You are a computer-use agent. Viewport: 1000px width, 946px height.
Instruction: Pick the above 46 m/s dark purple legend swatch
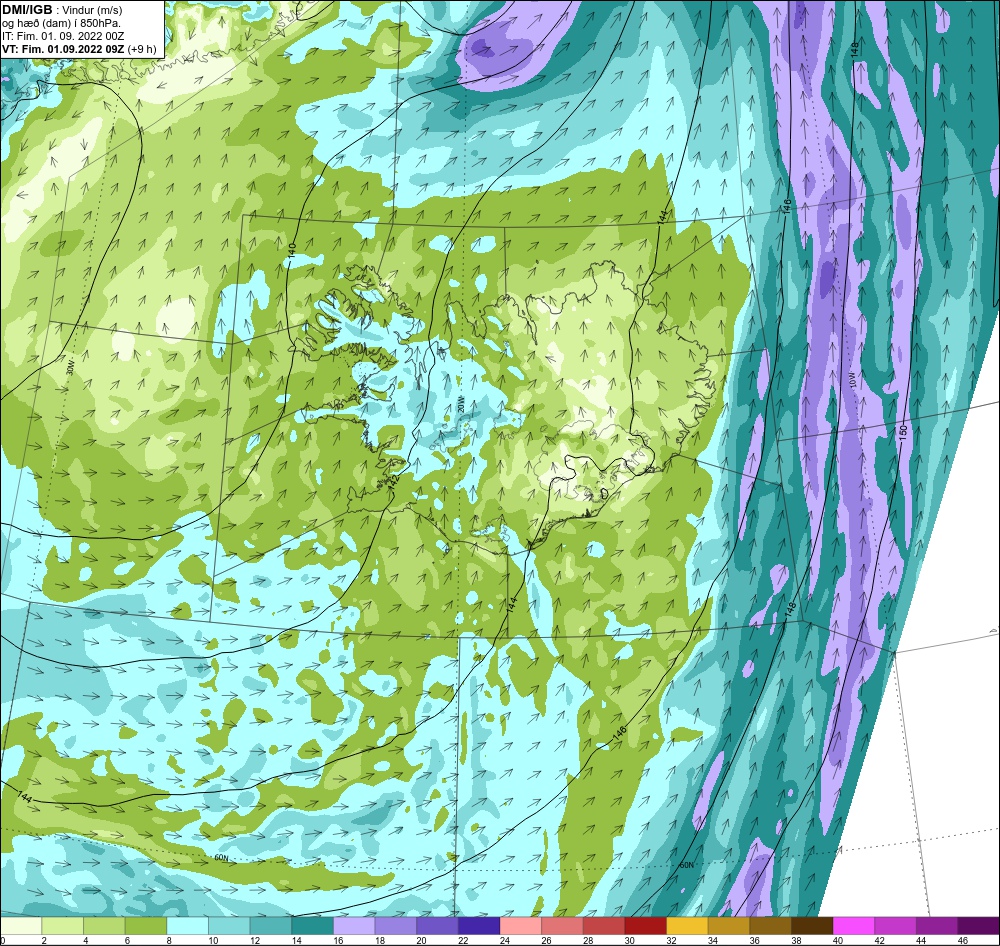(979, 926)
